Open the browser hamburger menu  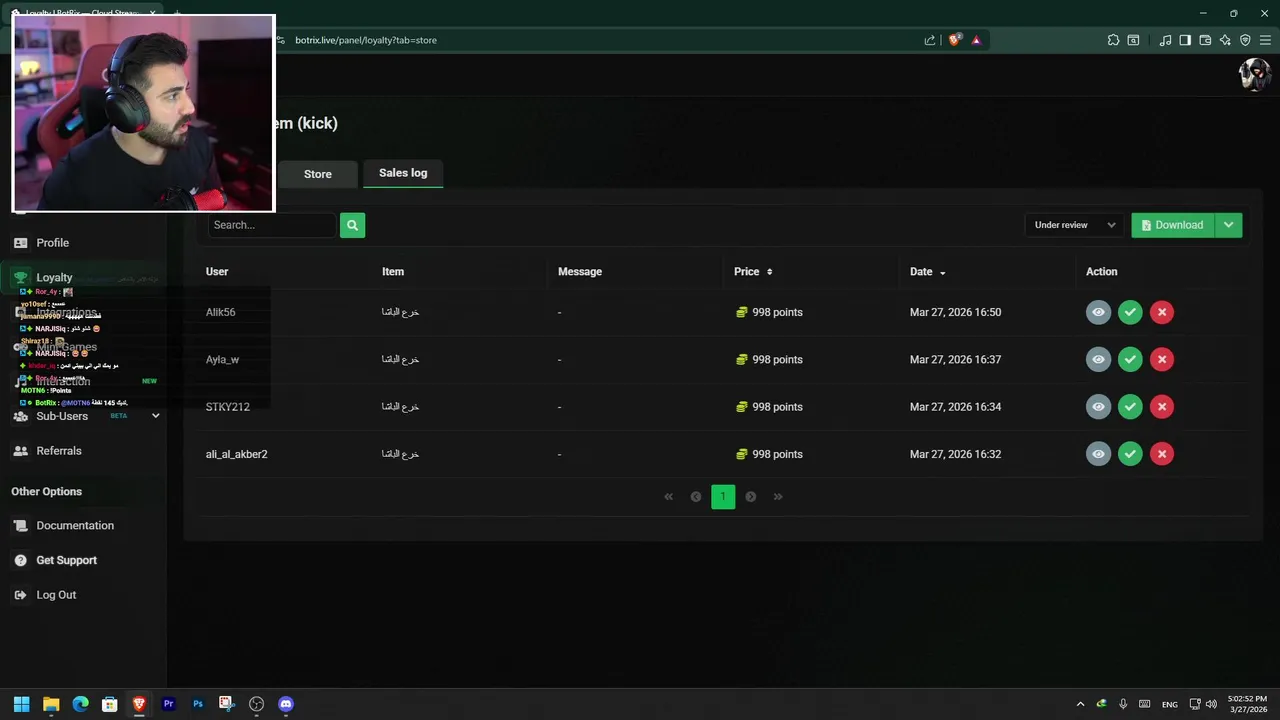pos(1265,40)
